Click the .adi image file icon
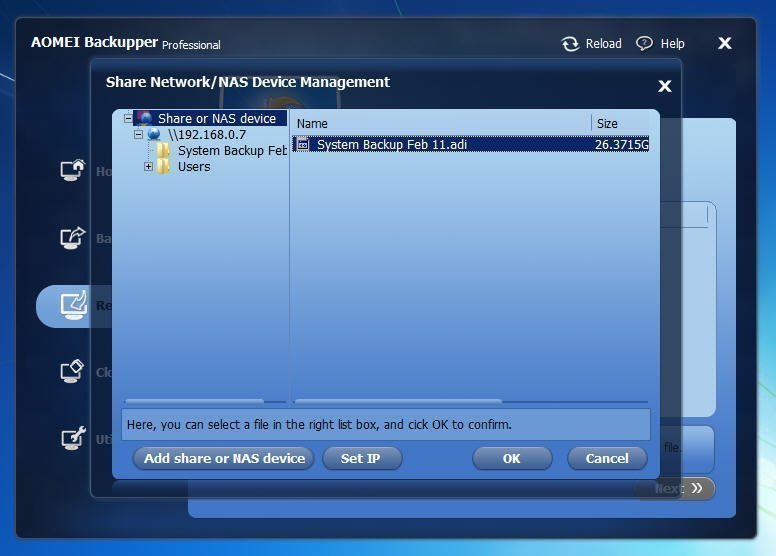The width and height of the screenshot is (776, 556). click(303, 144)
